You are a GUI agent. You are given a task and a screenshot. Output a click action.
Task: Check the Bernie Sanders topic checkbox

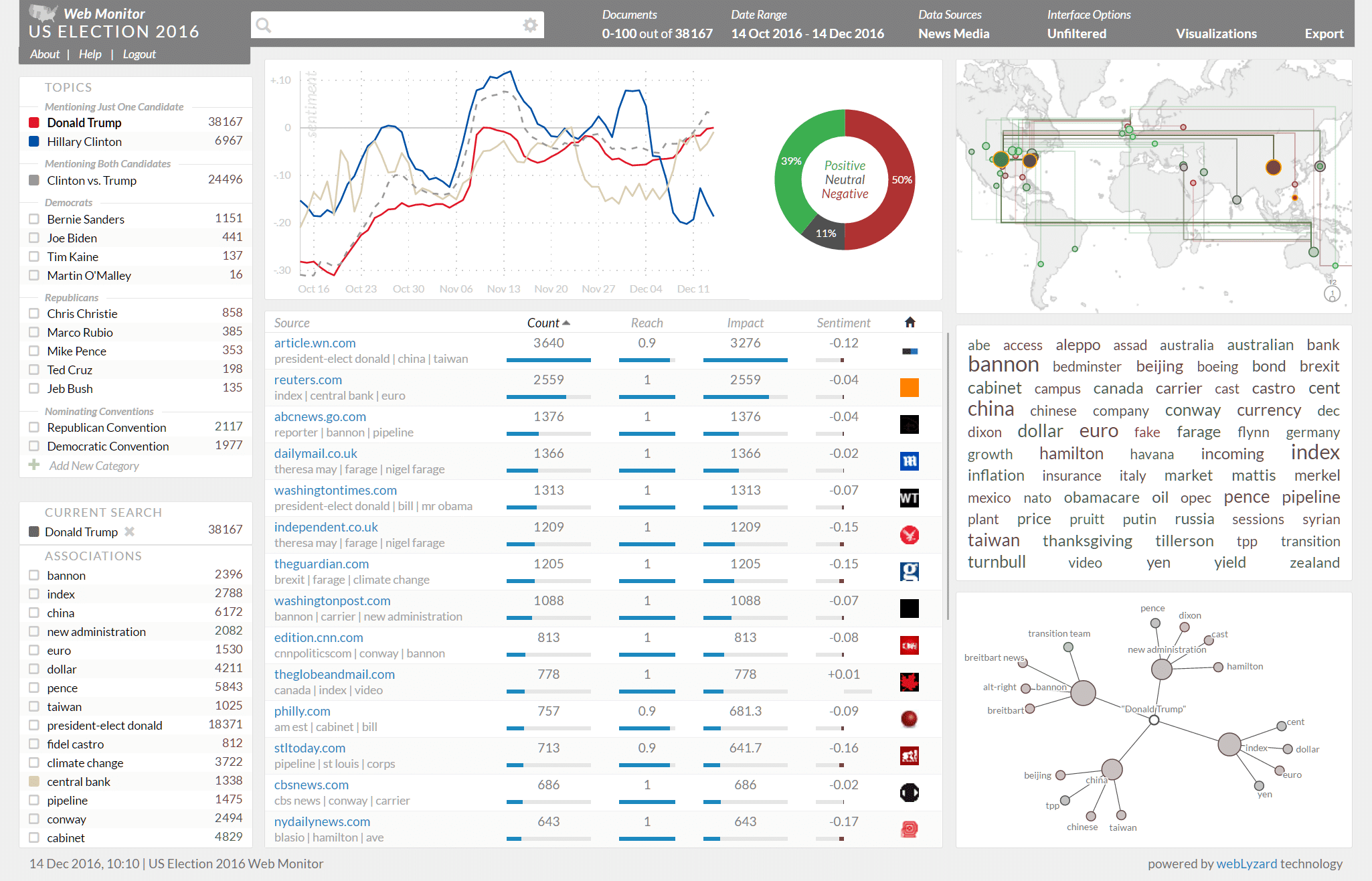[x=34, y=219]
